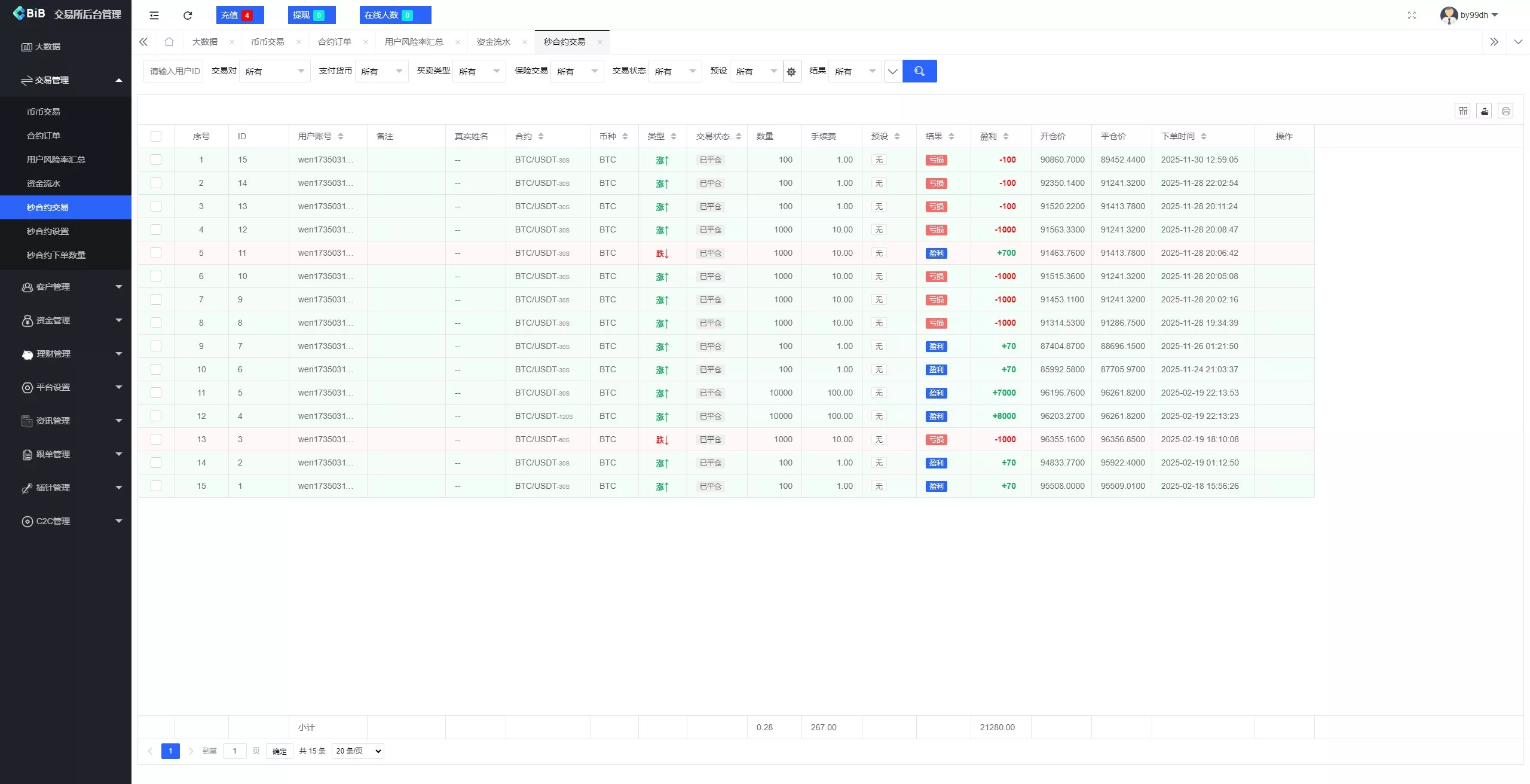The height and width of the screenshot is (784, 1530).
Task: Click the 确定 pagination confirm button
Action: [x=279, y=751]
